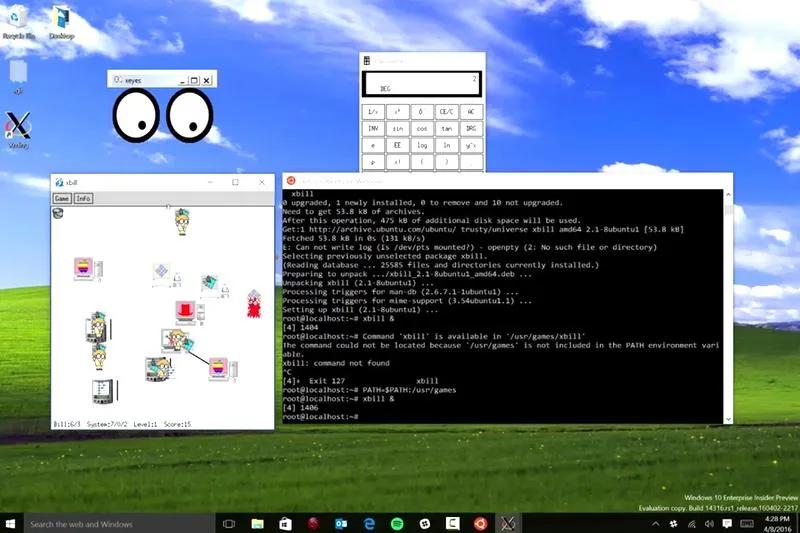The width and height of the screenshot is (800, 533).
Task: Open the volume control in system tray
Action: point(709,524)
